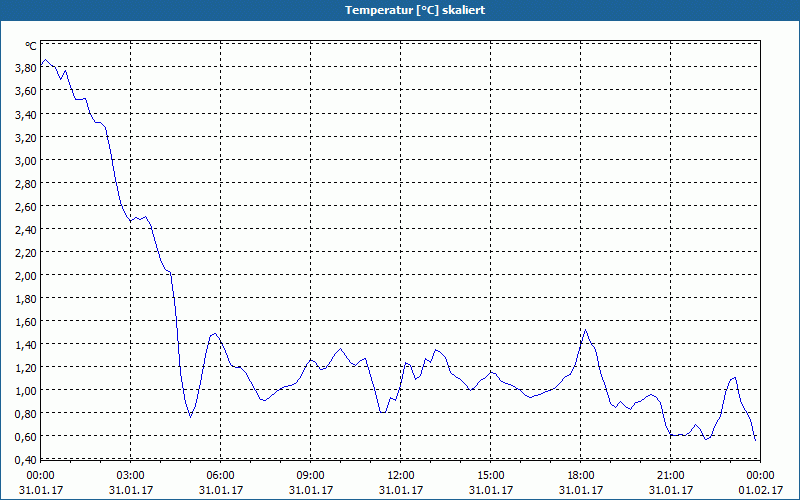
Task: Click the curve's peak near 18:00
Action: pos(586,330)
